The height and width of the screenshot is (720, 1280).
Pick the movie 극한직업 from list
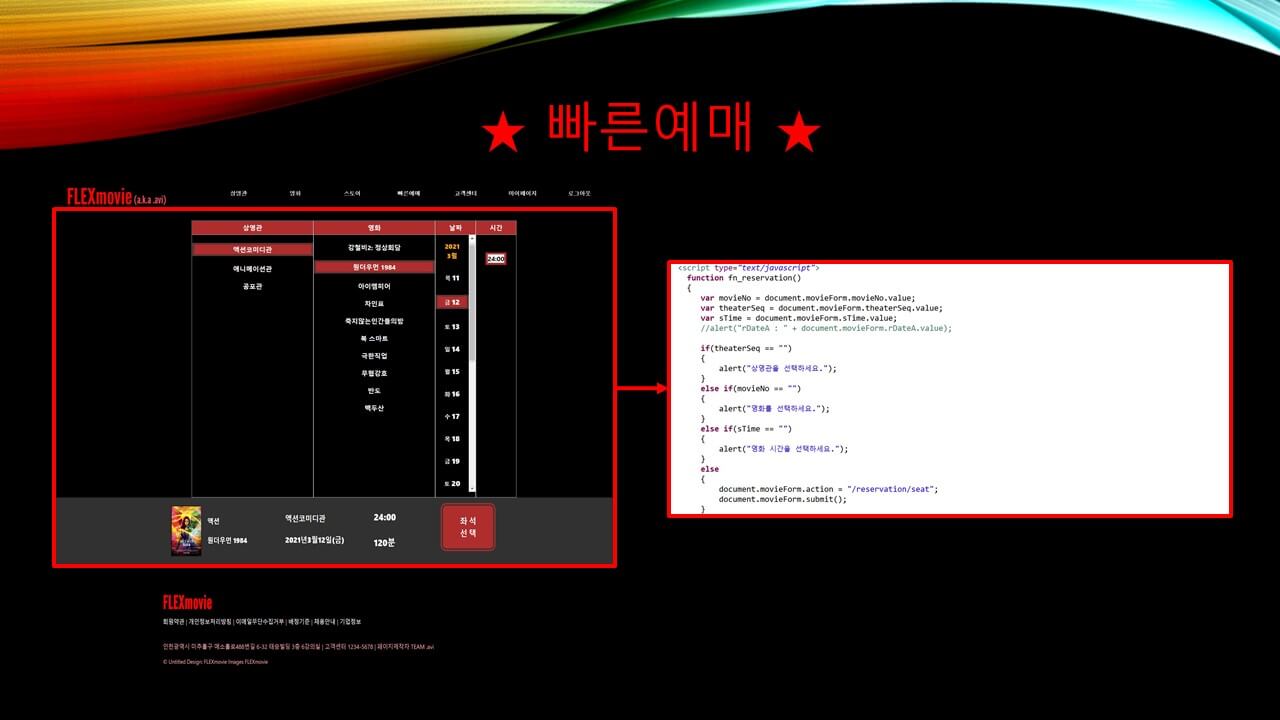pos(374,356)
